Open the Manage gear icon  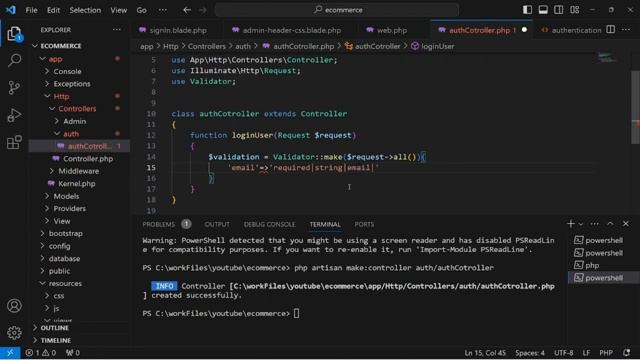[x=14, y=333]
